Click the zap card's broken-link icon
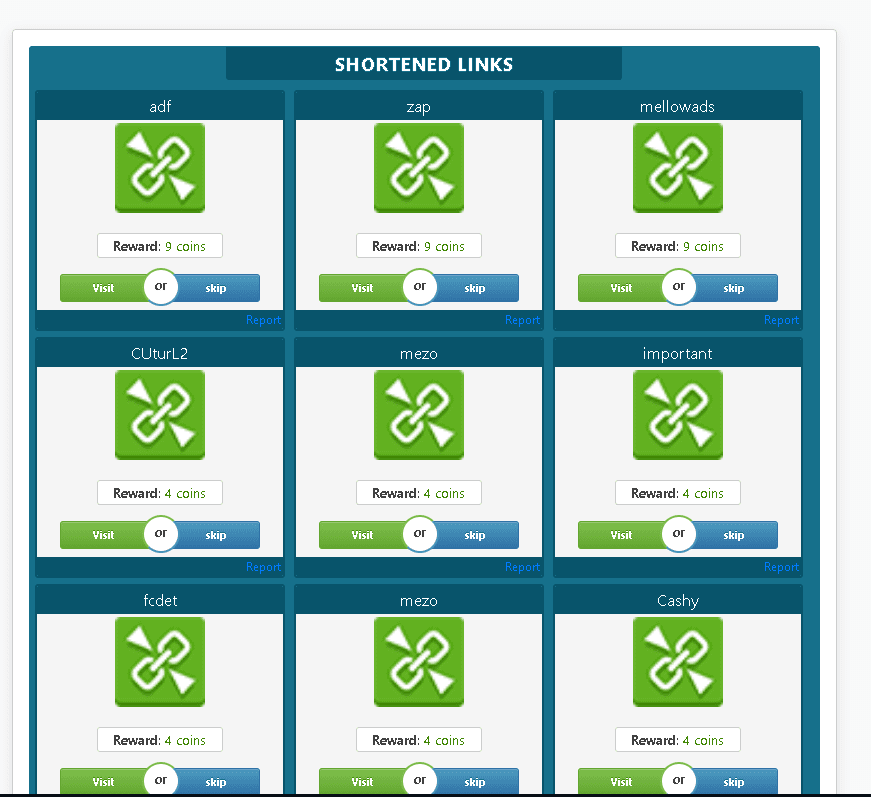Image resolution: width=871 pixels, height=797 pixels. 419,168
